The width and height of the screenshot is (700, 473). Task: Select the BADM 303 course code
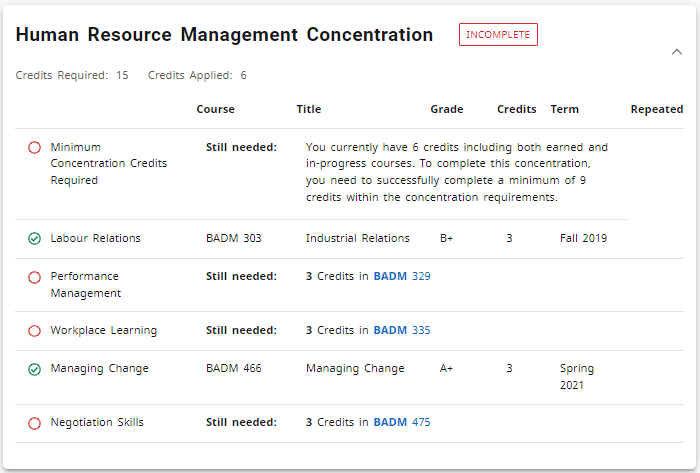coord(233,238)
